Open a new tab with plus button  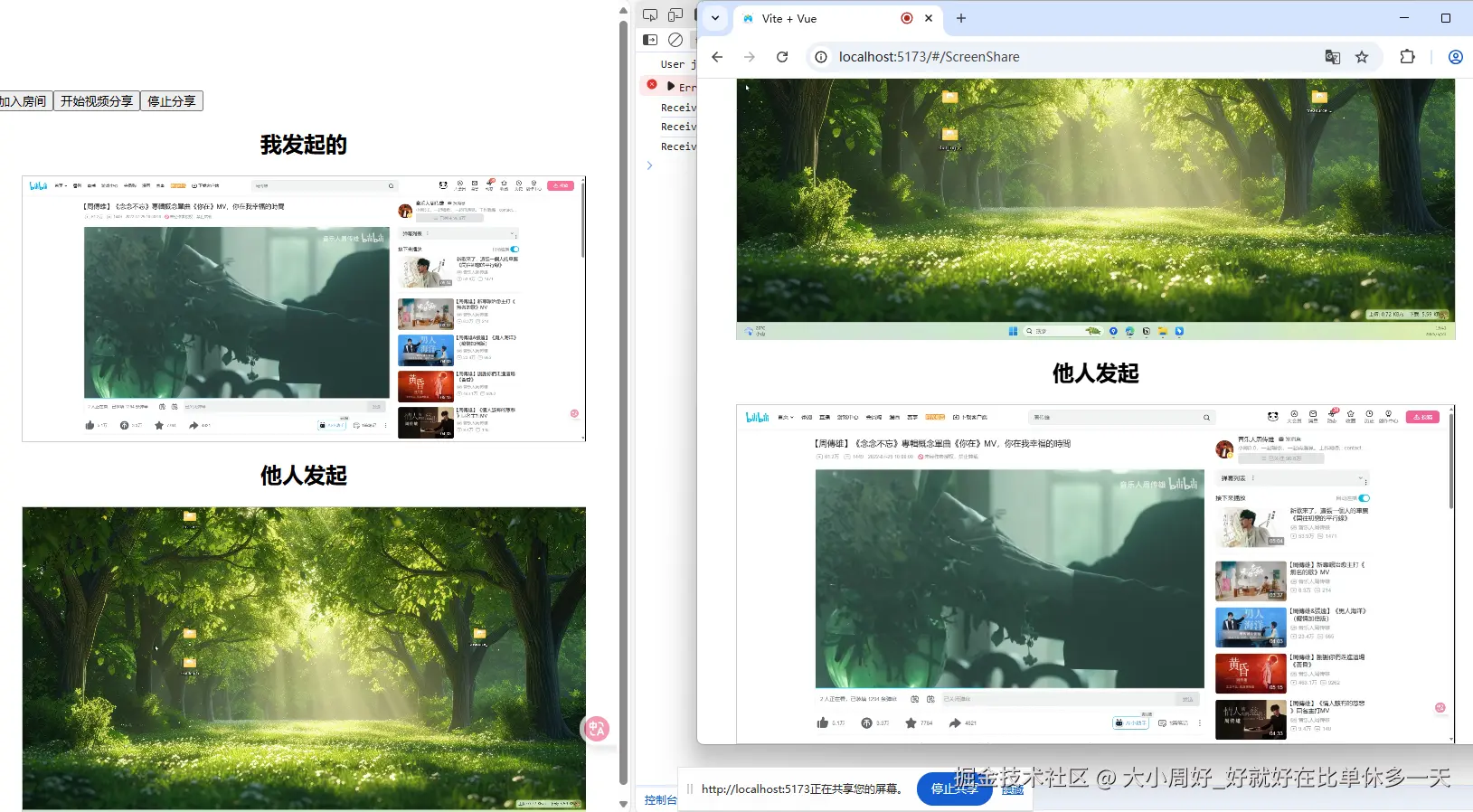(961, 18)
